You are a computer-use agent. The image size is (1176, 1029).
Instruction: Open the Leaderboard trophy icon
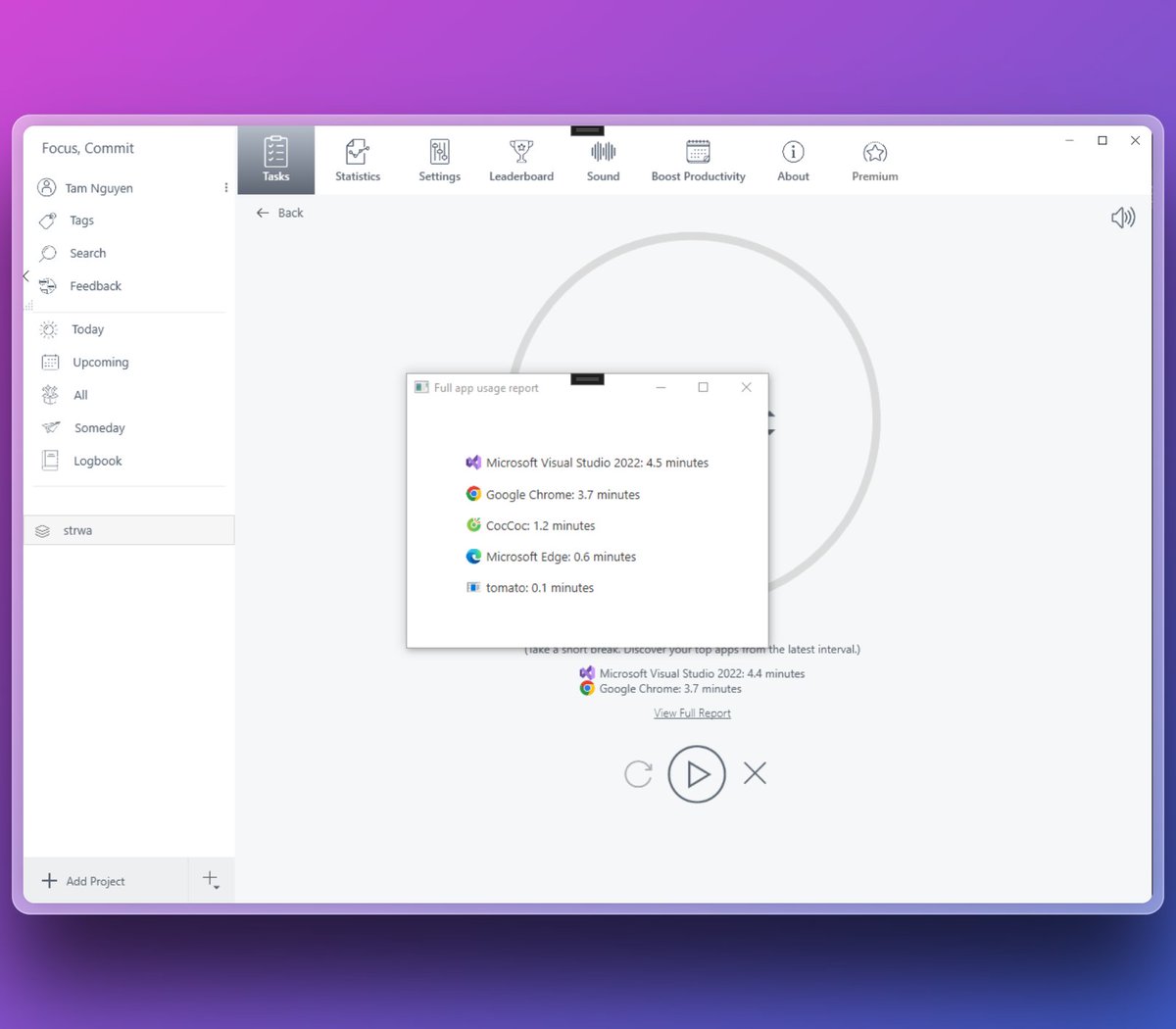[x=520, y=160]
